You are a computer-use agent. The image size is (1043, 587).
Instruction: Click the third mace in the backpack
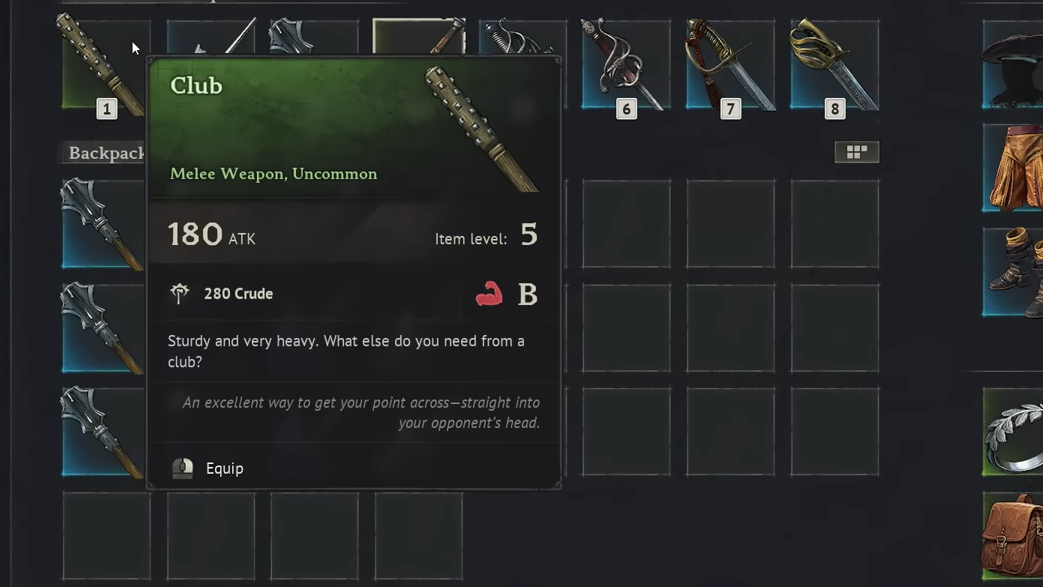(103, 431)
